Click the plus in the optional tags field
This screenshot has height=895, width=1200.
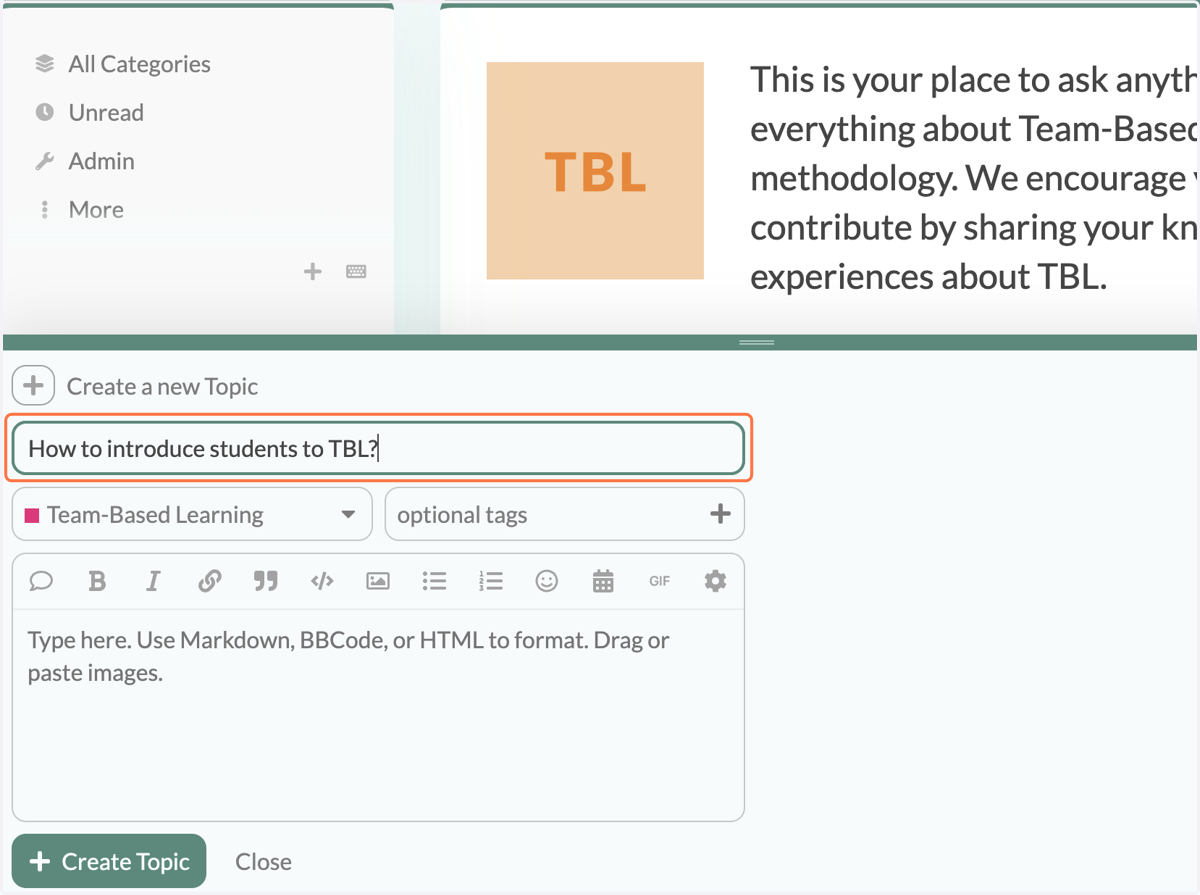click(x=720, y=514)
